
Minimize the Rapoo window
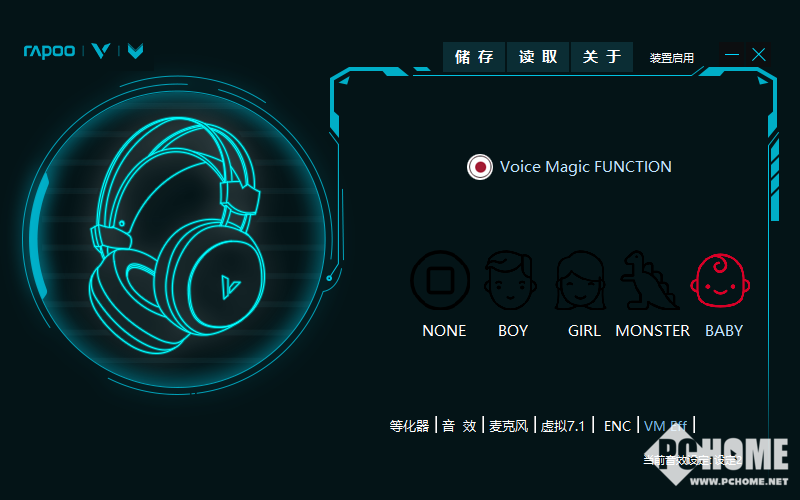point(732,55)
